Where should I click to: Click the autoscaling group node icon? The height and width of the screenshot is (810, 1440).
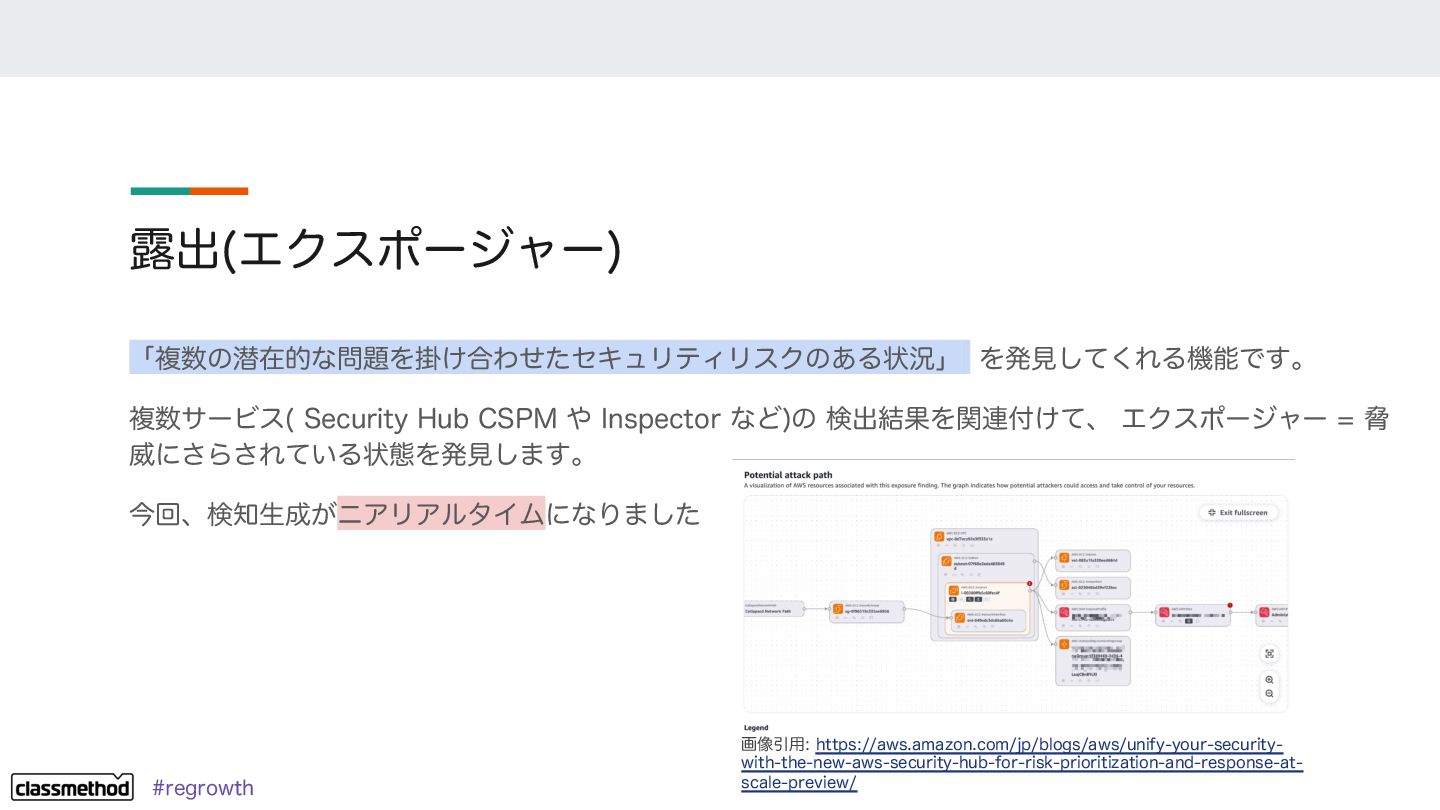[1065, 645]
